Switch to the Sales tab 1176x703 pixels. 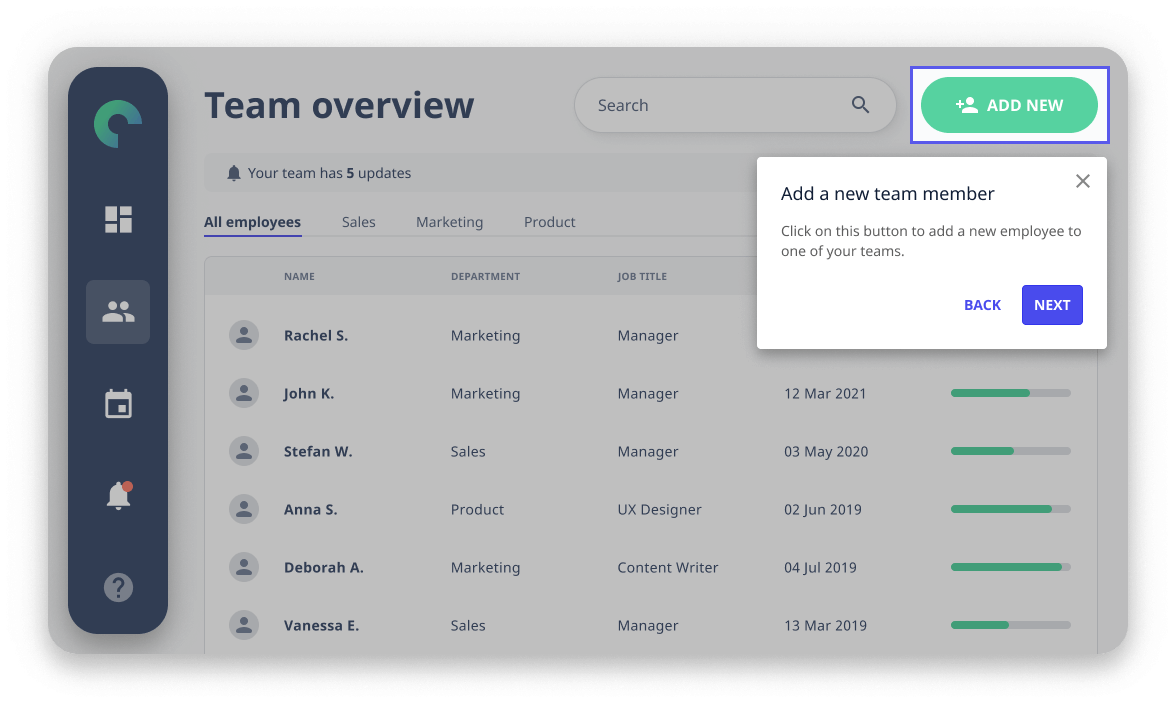[358, 222]
